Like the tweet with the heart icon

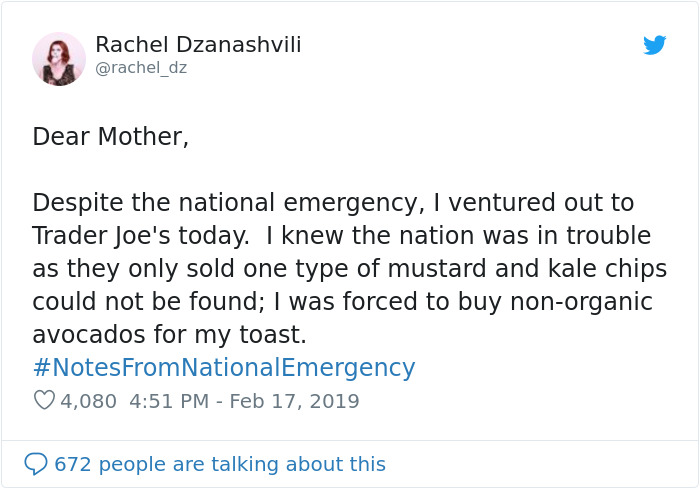click(x=44, y=401)
